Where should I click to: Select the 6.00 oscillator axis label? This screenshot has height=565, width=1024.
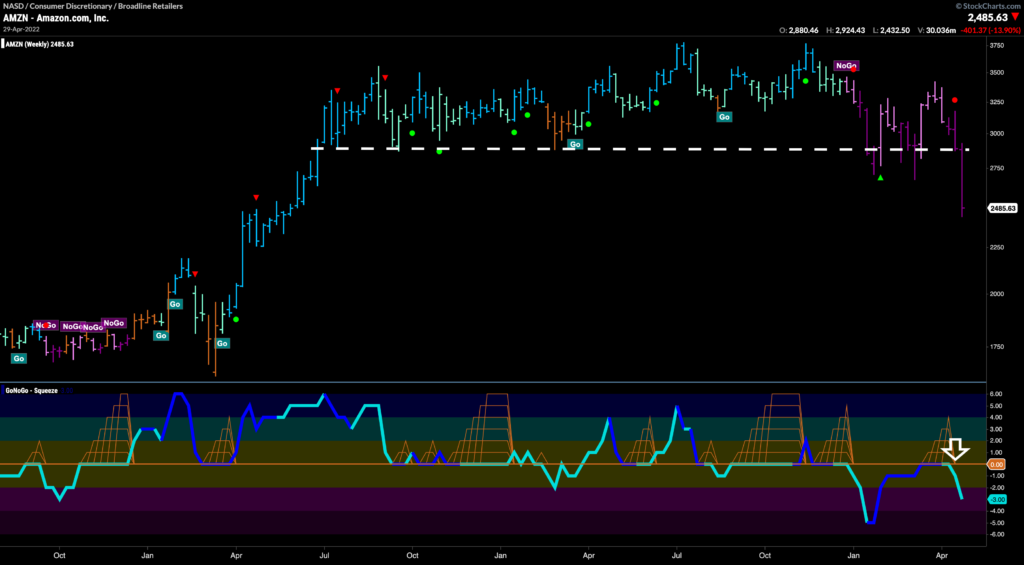pos(997,394)
